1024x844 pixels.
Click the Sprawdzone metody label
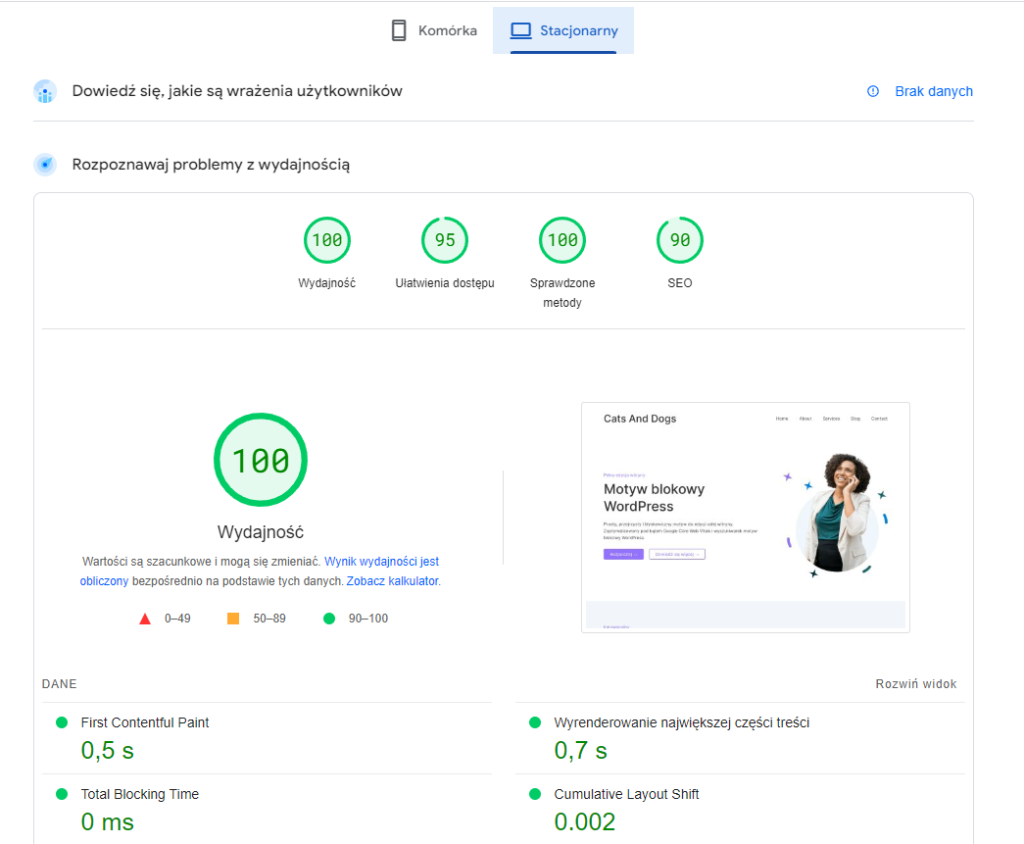[x=562, y=293]
